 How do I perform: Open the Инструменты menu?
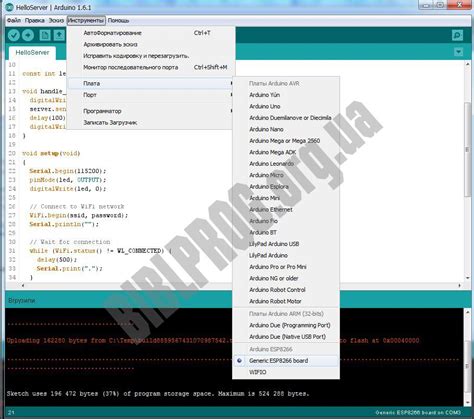[86, 21]
